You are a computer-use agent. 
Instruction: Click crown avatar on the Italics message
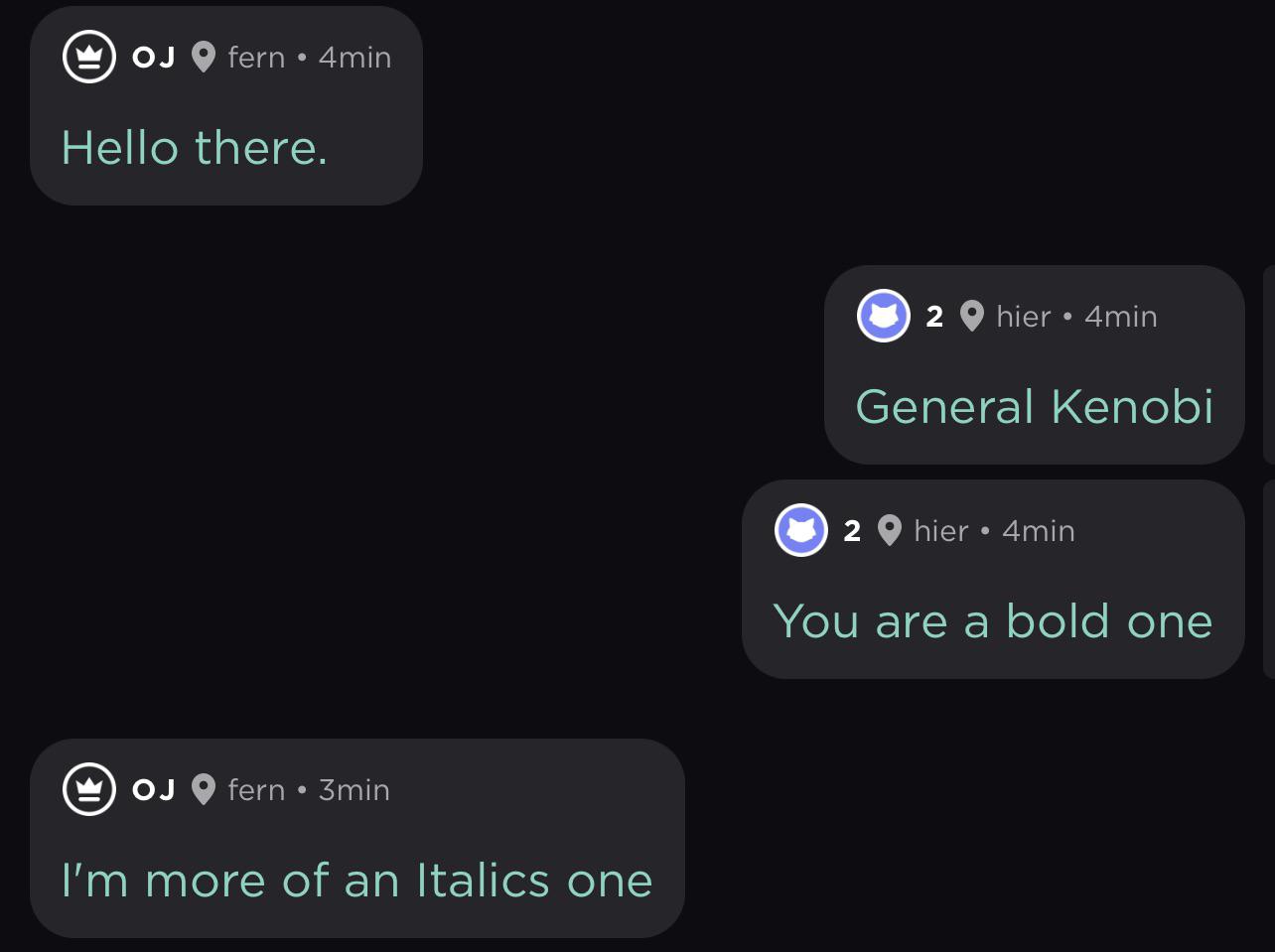tap(89, 789)
